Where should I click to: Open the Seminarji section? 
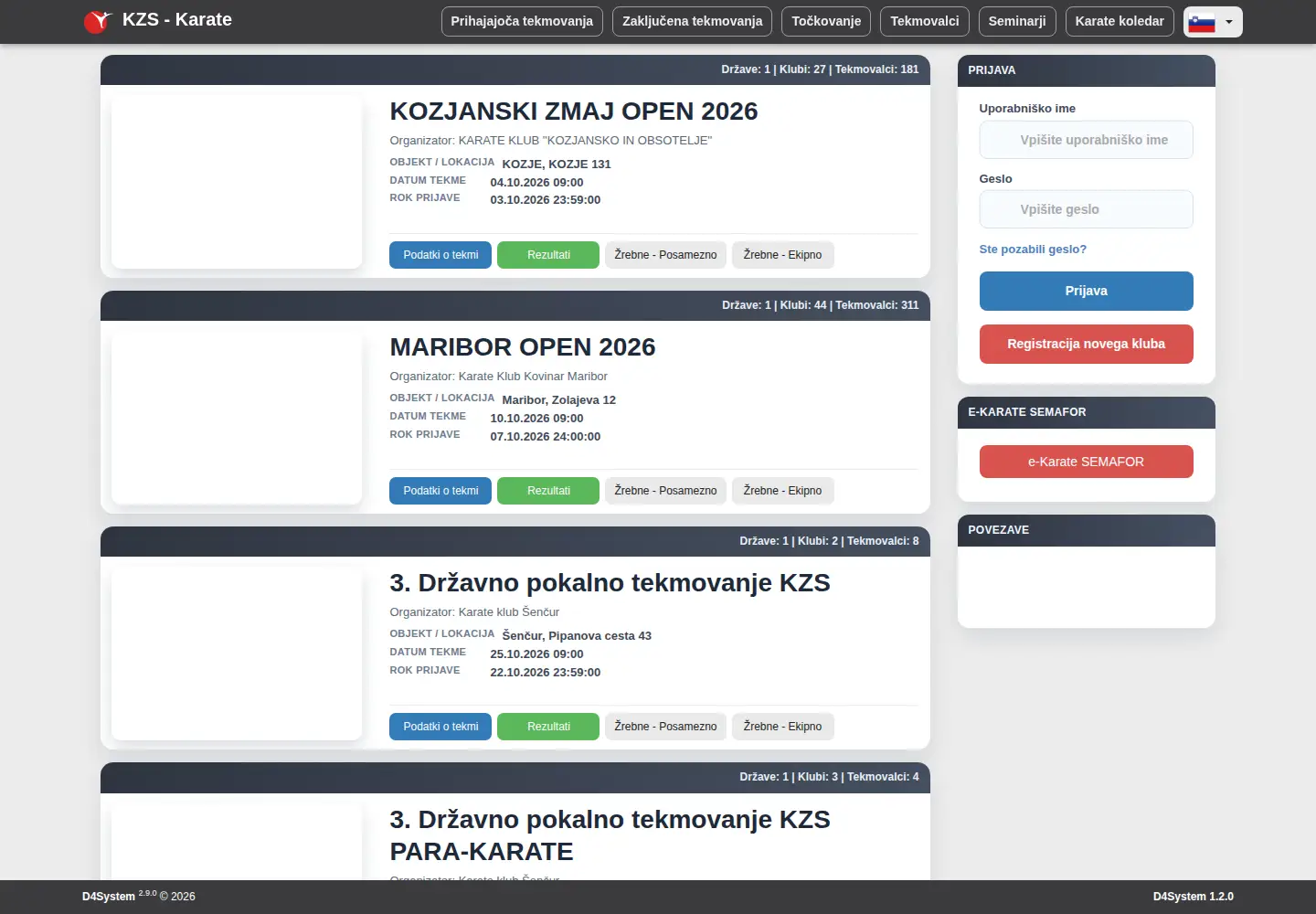(x=1017, y=22)
